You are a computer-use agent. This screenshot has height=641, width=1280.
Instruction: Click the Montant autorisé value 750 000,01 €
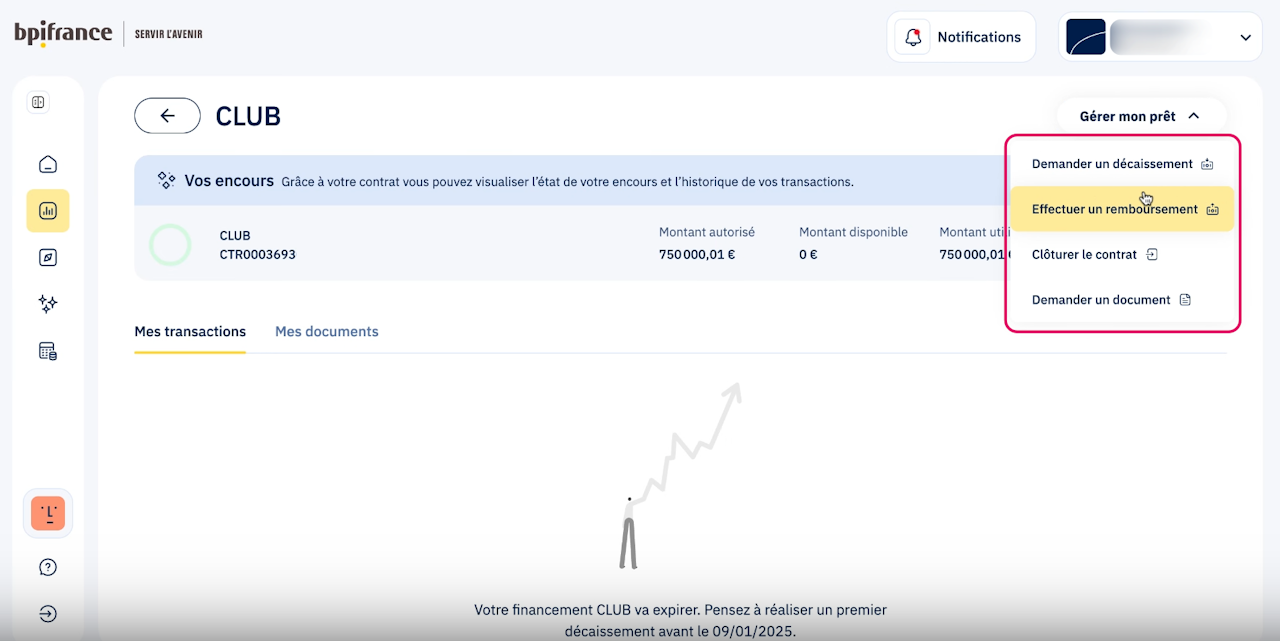(697, 255)
